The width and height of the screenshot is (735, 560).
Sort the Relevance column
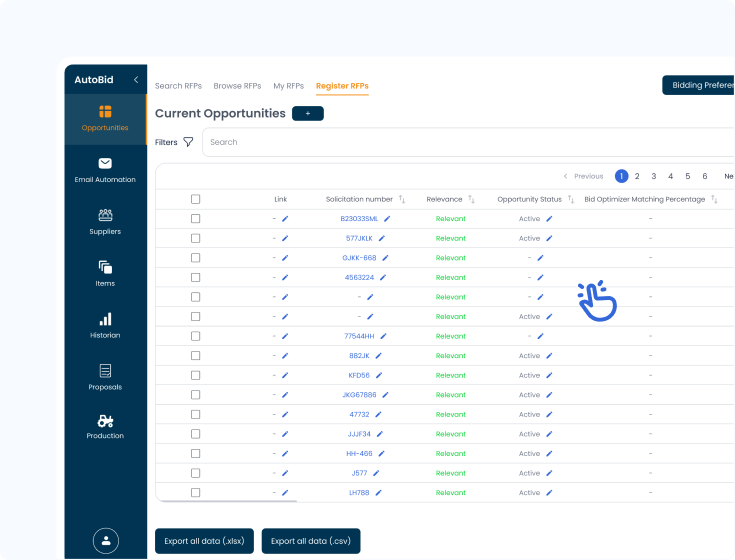(x=471, y=199)
